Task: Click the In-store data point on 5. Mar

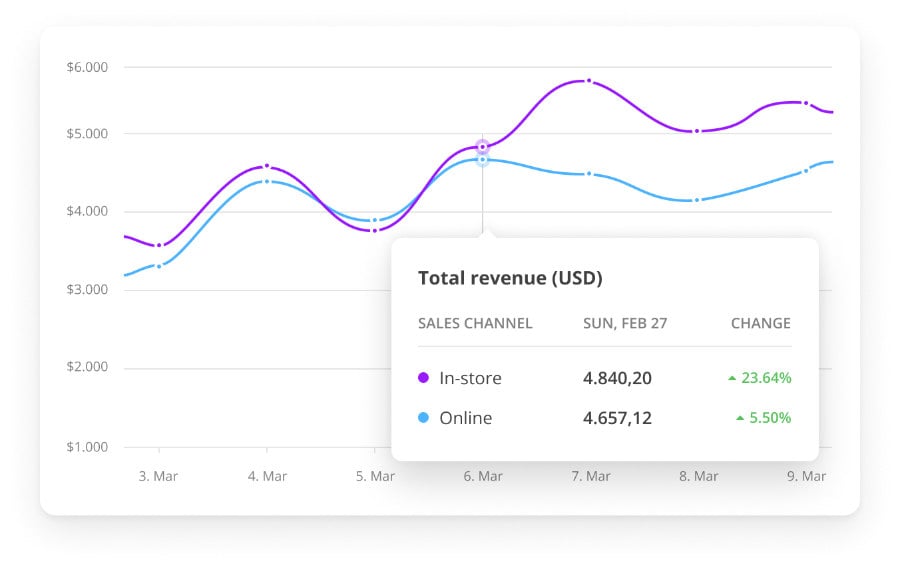Action: point(375,230)
